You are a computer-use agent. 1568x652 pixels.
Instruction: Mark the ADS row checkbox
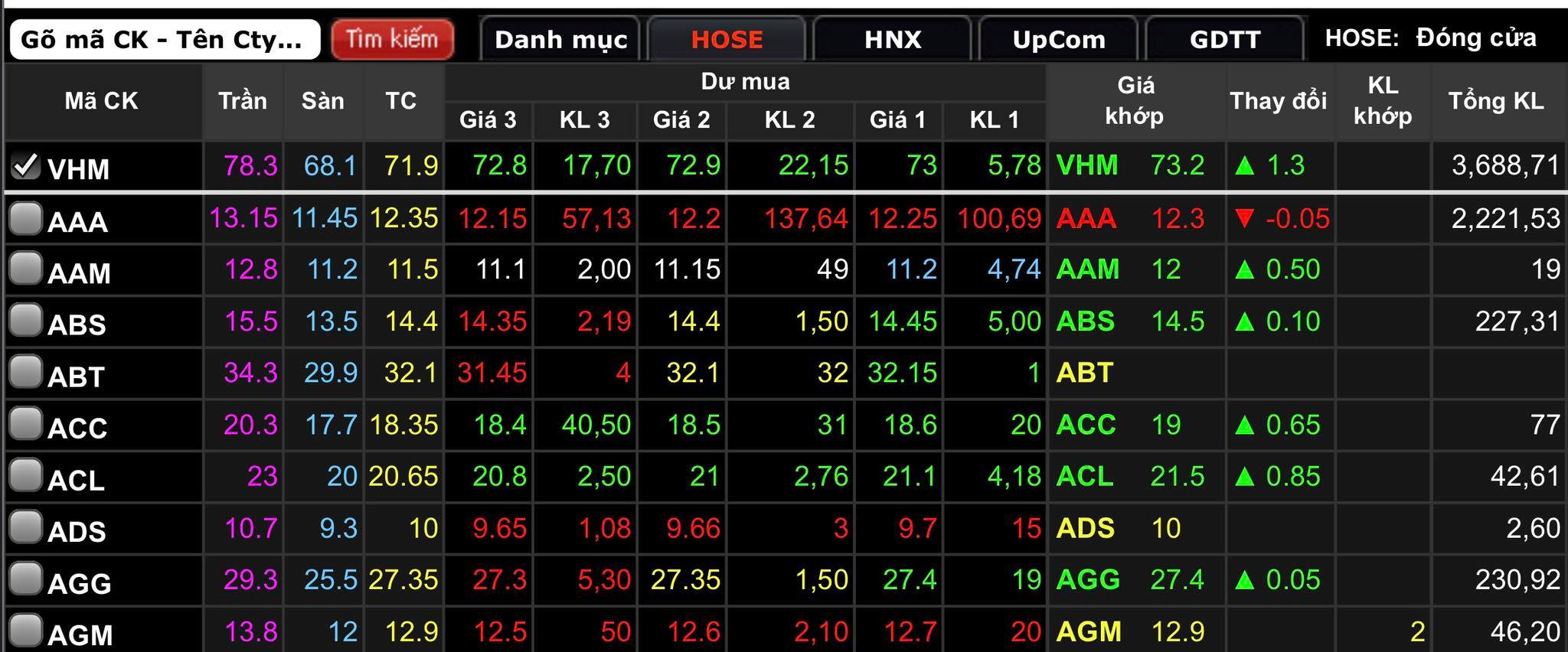26,527
